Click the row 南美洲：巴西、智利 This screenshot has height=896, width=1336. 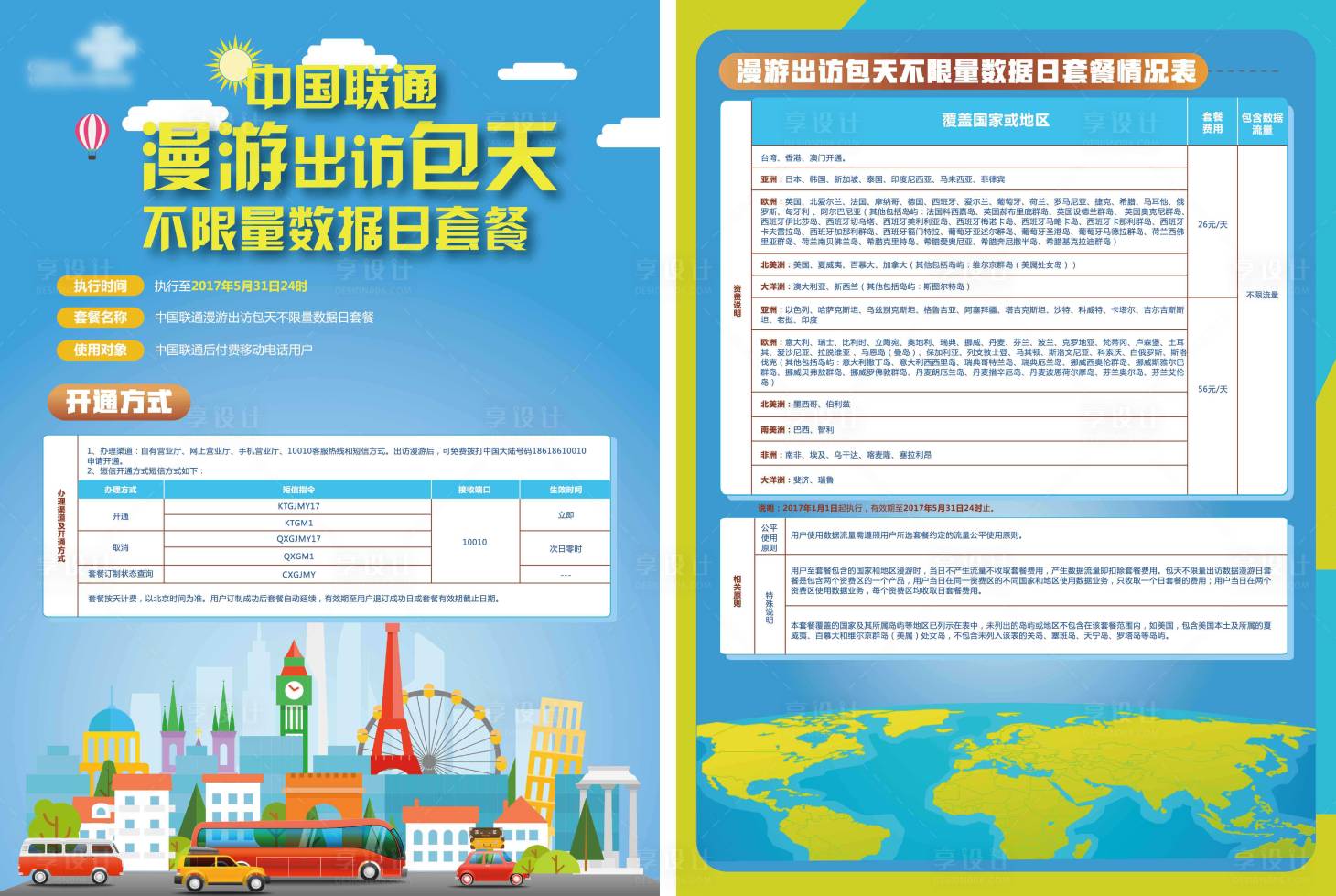(969, 428)
